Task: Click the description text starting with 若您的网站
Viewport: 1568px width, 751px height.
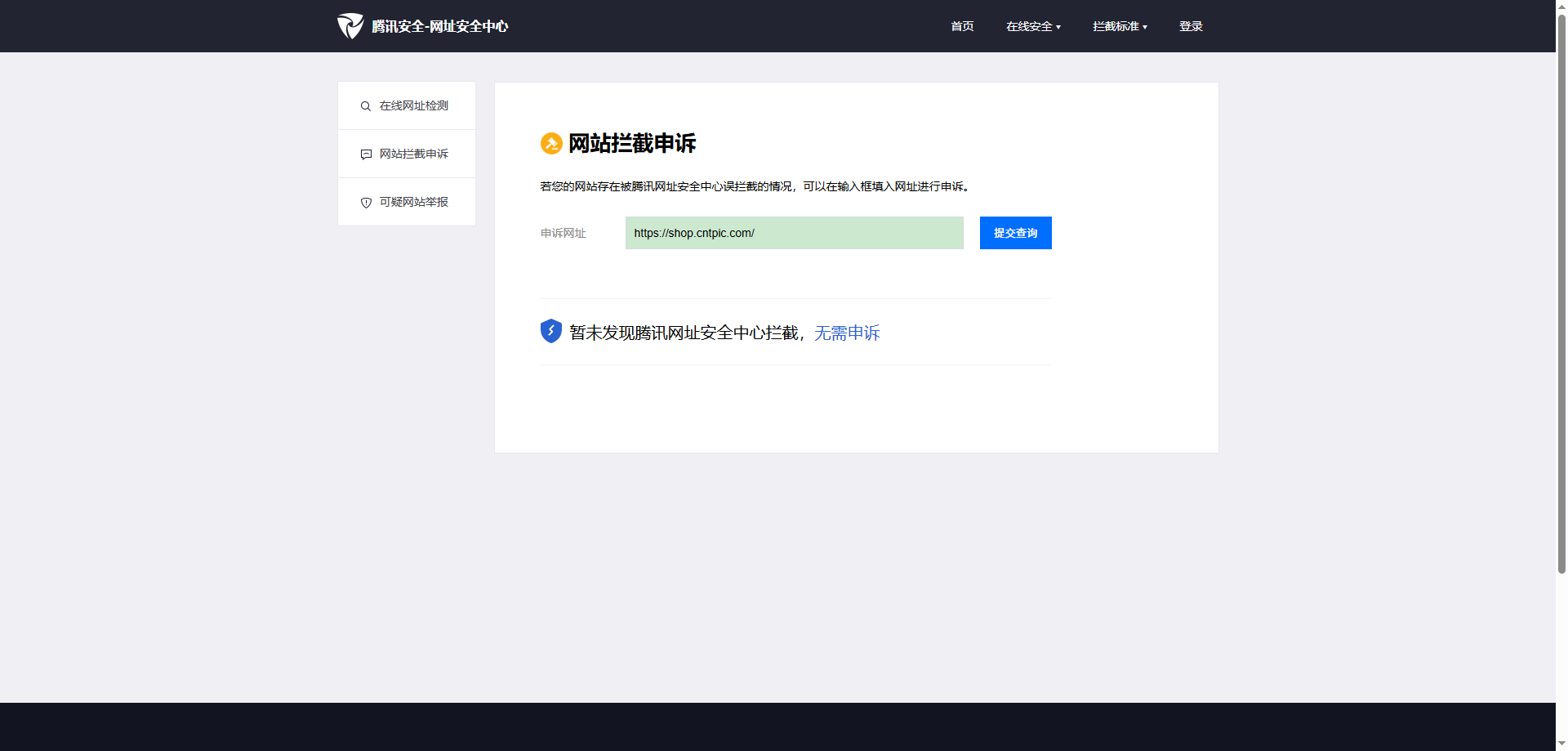Action: [755, 186]
